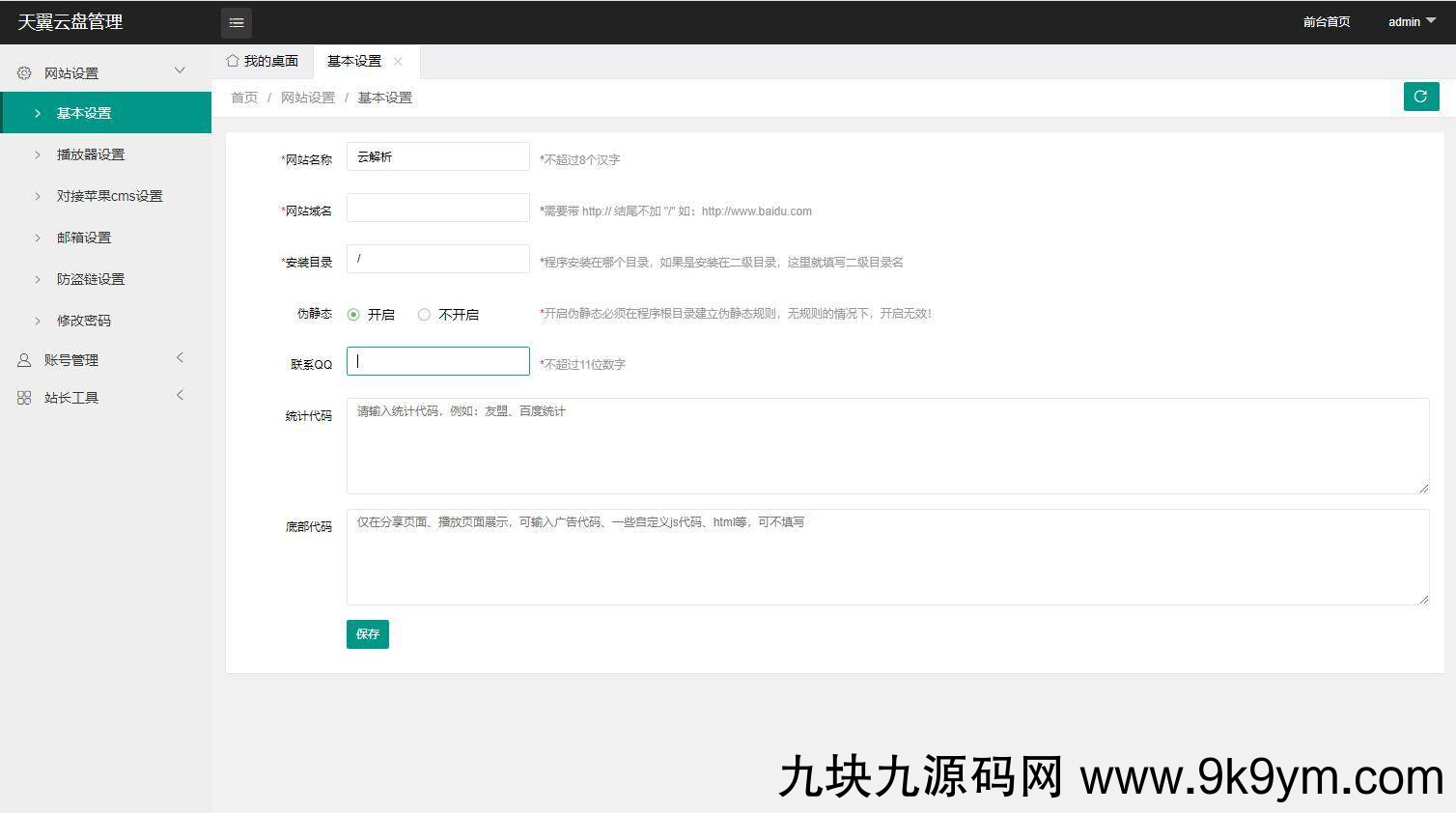Screen dimensions: 1456x813
Task: Open the 前台首页 link
Action: [x=1326, y=22]
